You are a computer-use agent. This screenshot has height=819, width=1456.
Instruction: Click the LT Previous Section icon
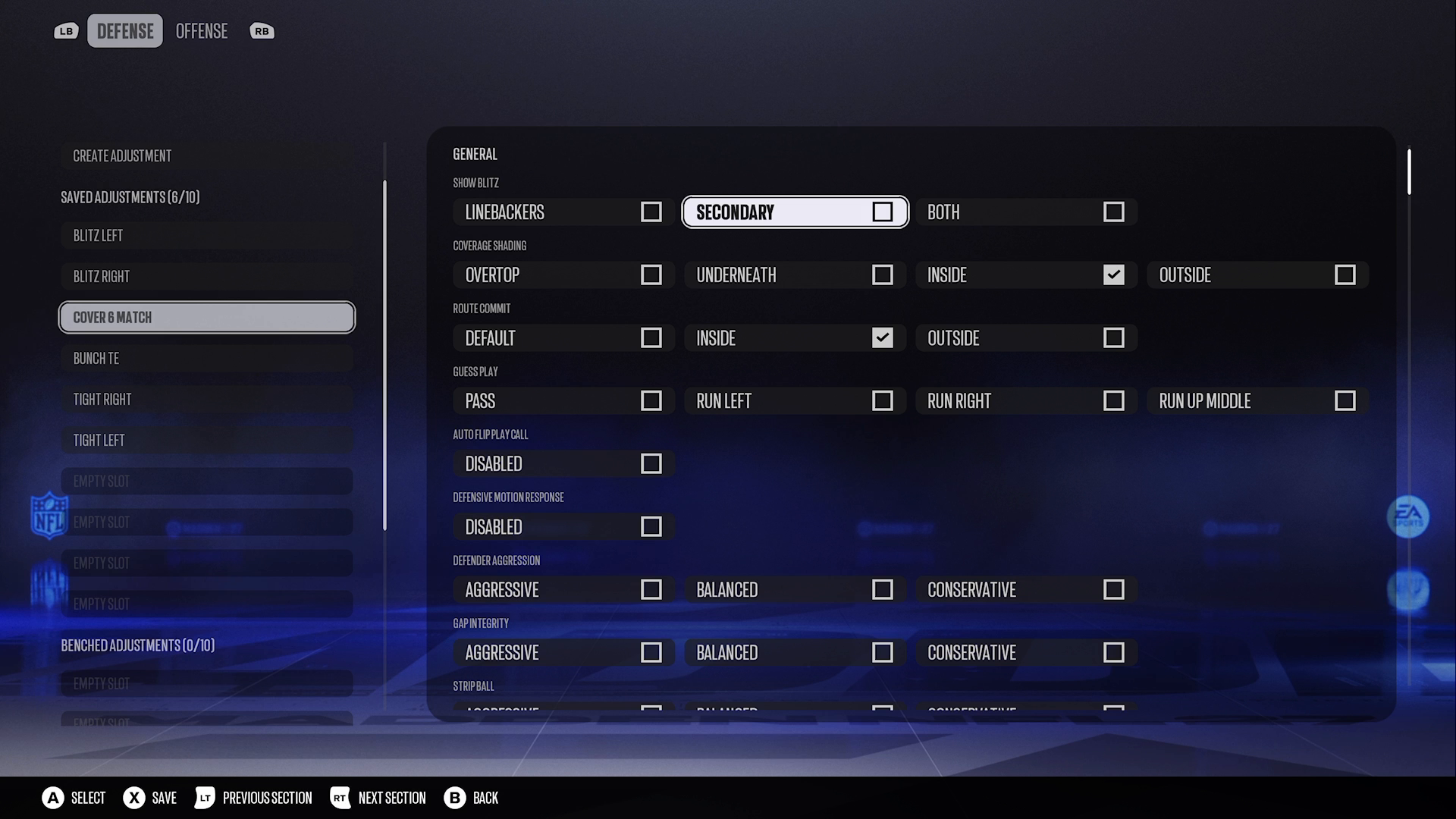(205, 798)
